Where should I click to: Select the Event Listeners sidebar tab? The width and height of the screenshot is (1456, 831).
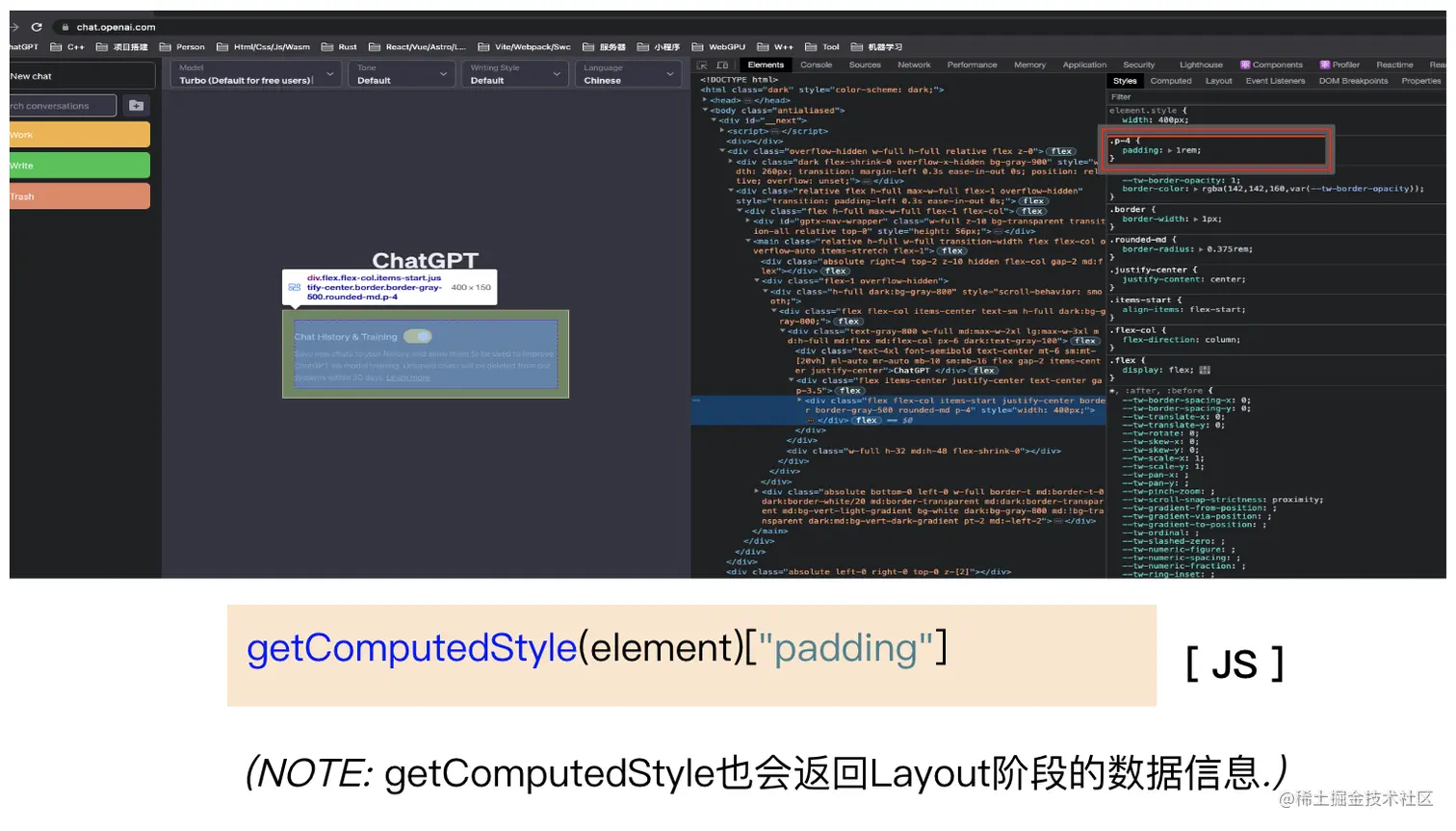[1275, 81]
